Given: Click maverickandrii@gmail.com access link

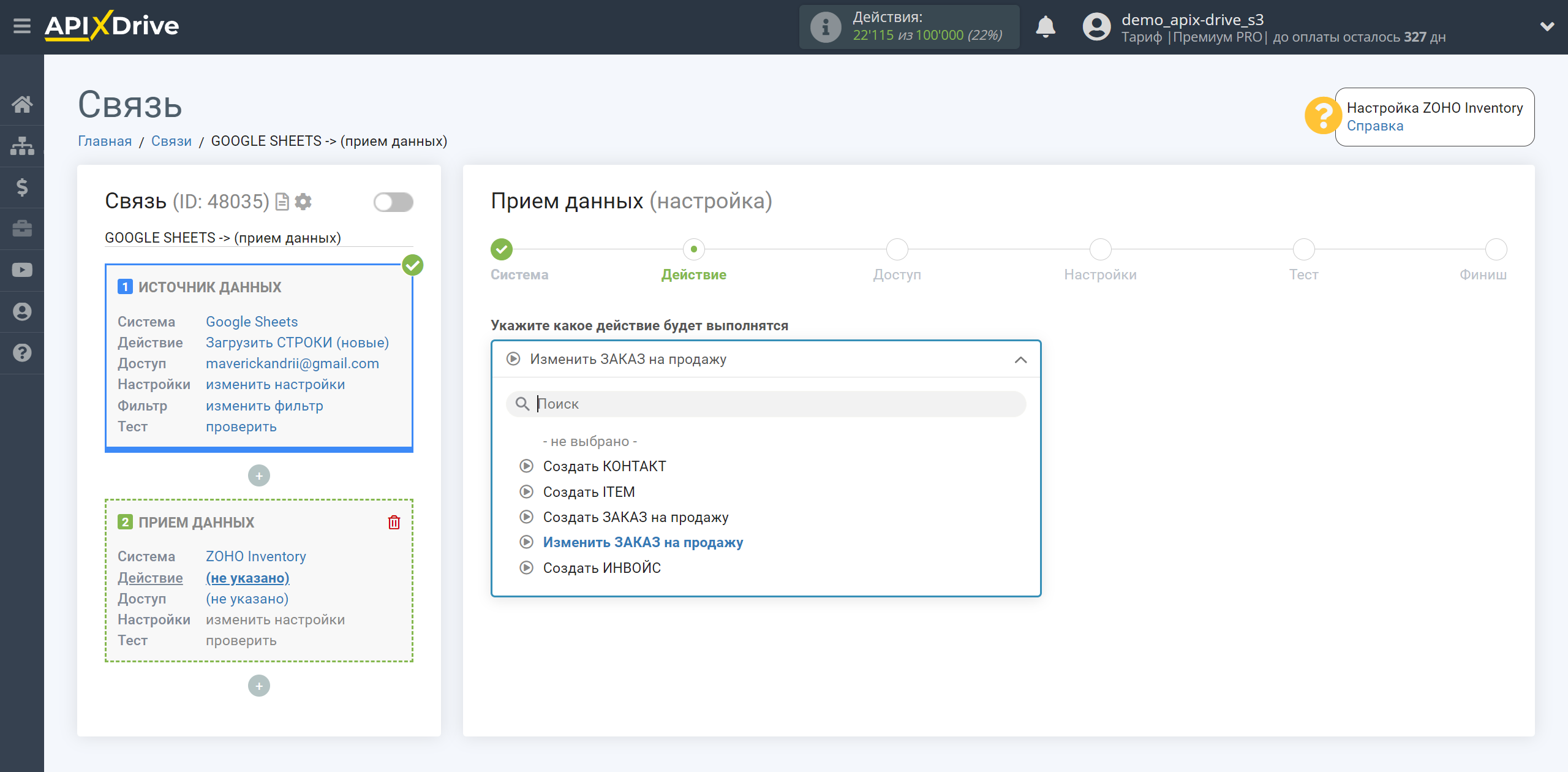Looking at the screenshot, I should coord(292,364).
